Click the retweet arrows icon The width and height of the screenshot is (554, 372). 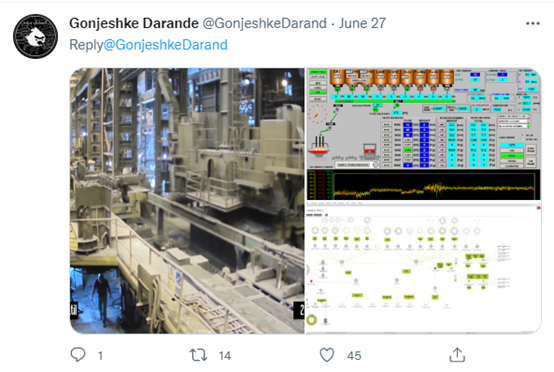(199, 355)
